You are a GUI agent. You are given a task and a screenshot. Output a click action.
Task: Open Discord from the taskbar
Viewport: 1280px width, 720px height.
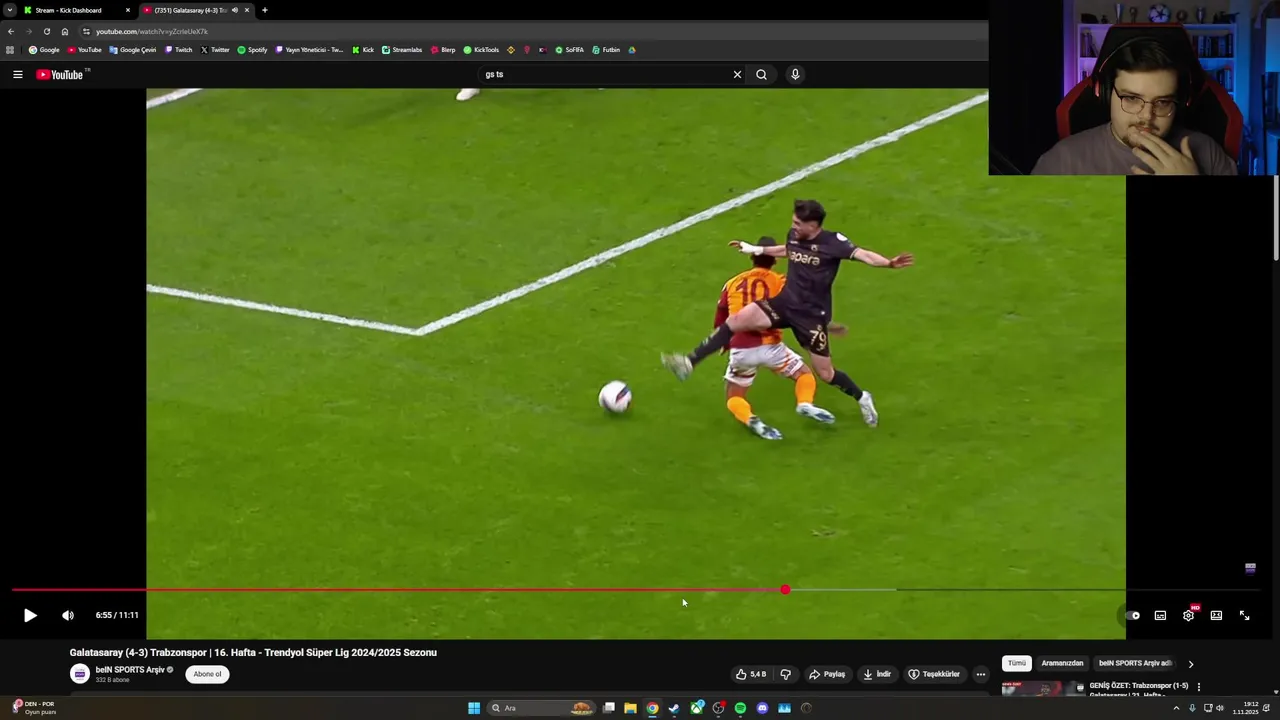click(762, 708)
